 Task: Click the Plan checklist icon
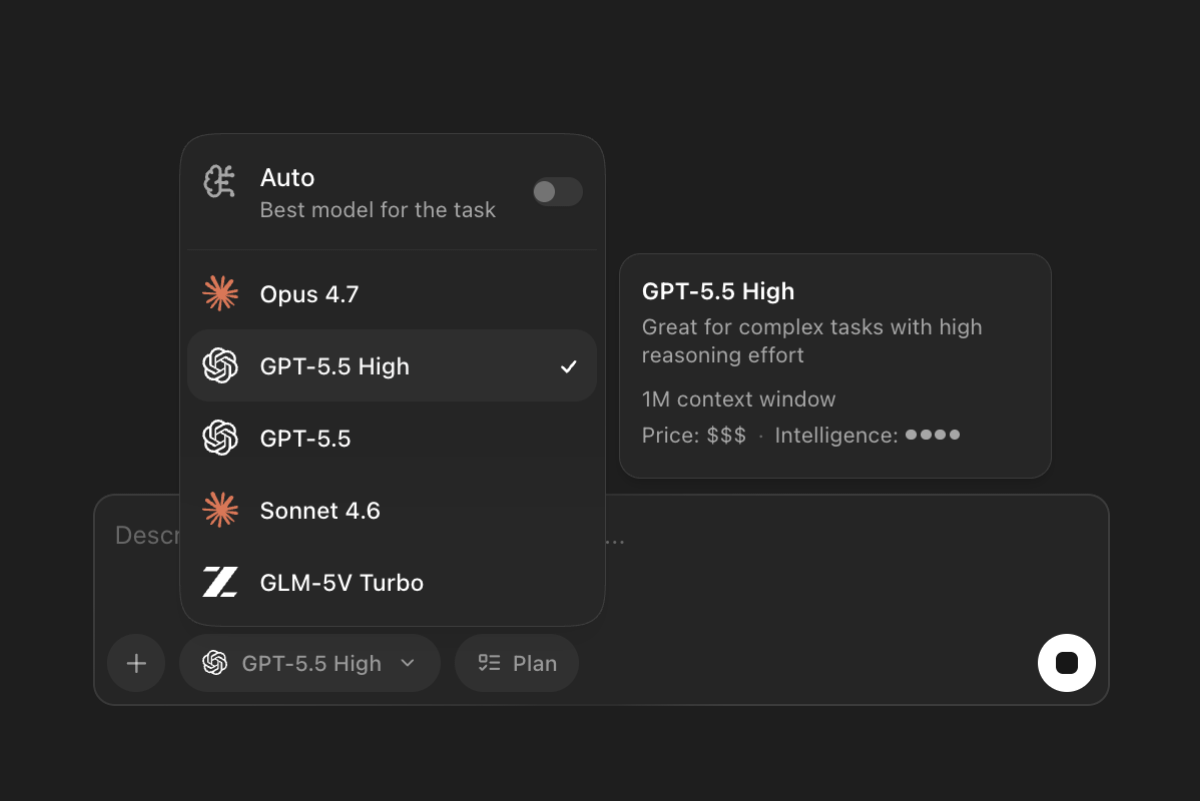click(x=489, y=663)
